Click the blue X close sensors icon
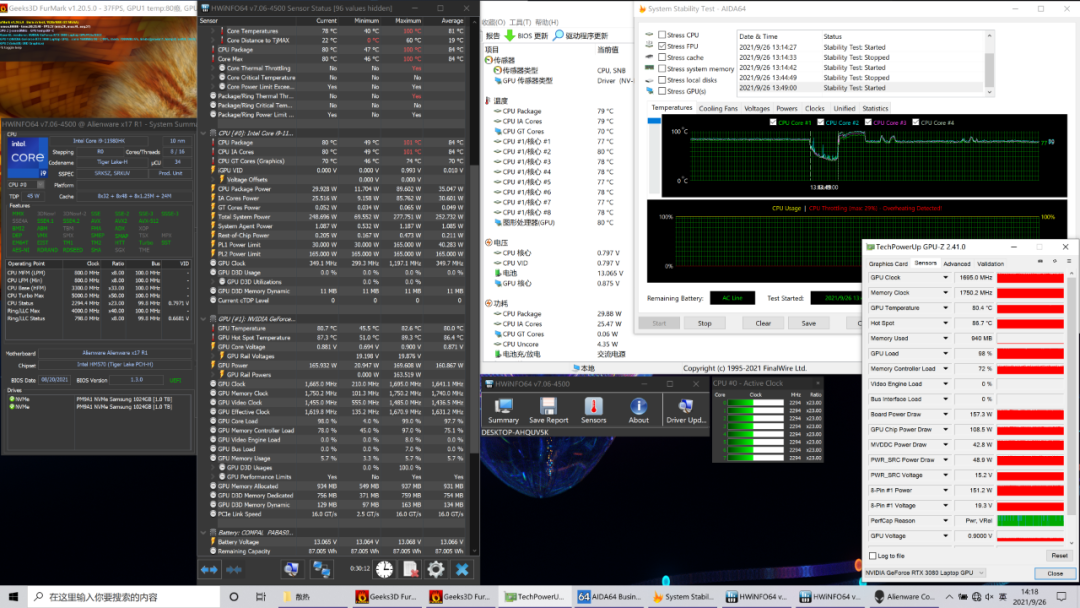The height and width of the screenshot is (608, 1080). [462, 569]
